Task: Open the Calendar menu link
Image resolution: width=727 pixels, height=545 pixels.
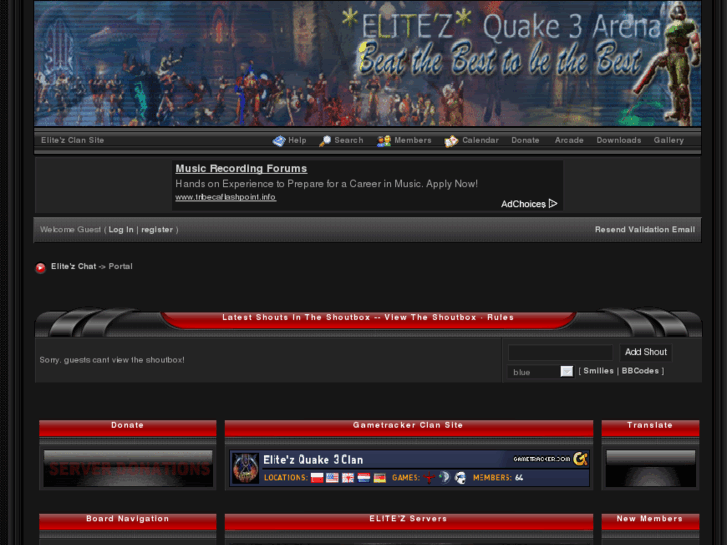Action: pos(480,140)
